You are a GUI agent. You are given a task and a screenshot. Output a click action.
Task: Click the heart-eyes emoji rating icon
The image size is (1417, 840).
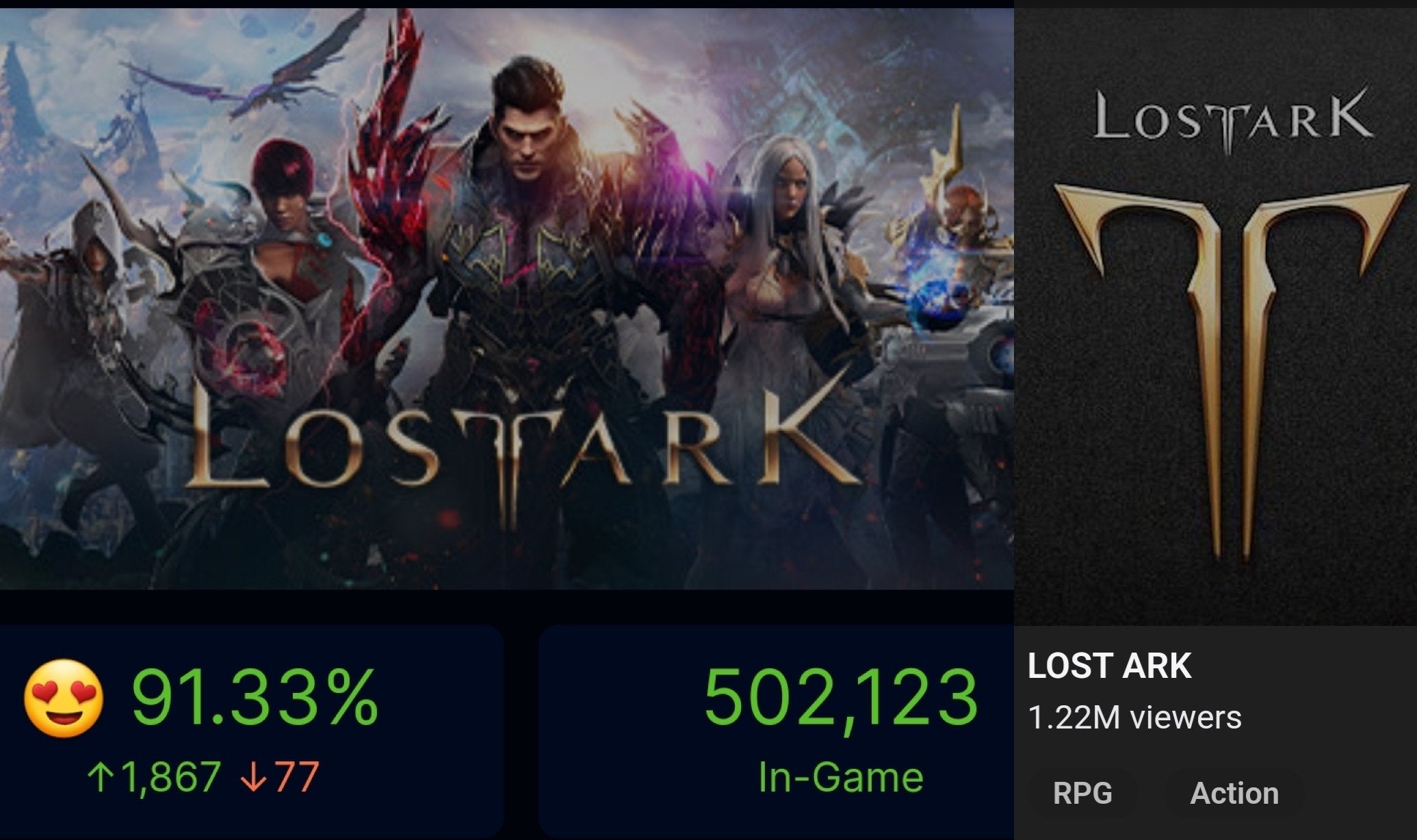64,698
